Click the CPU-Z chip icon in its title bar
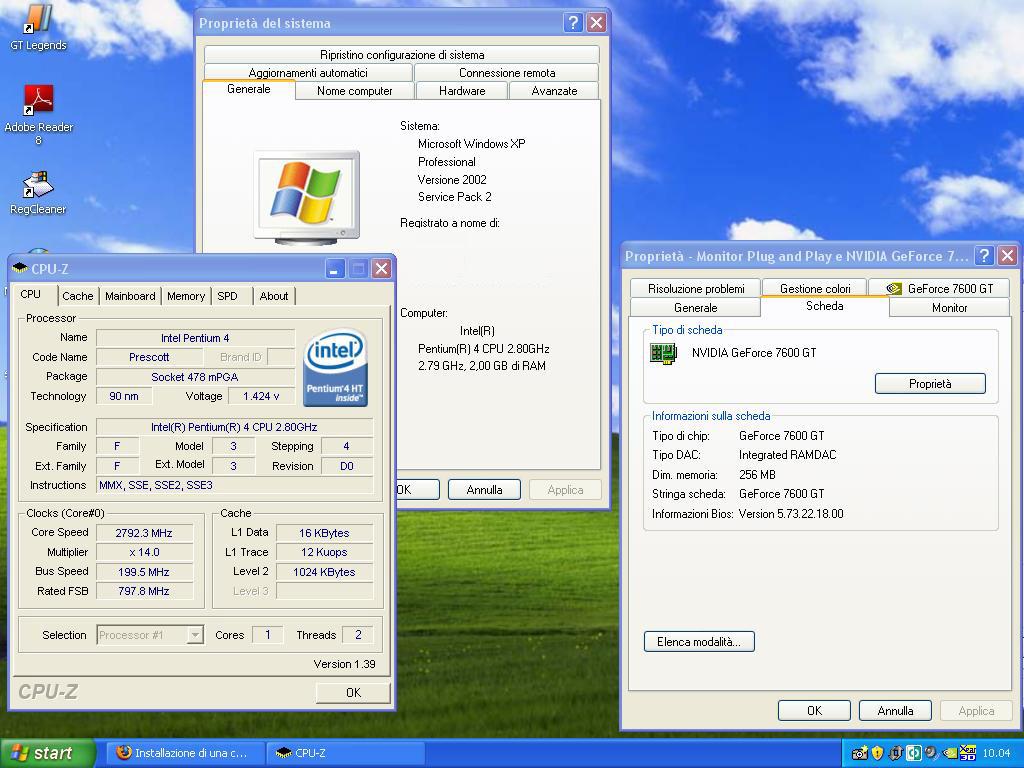1024x768 pixels. 20,268
